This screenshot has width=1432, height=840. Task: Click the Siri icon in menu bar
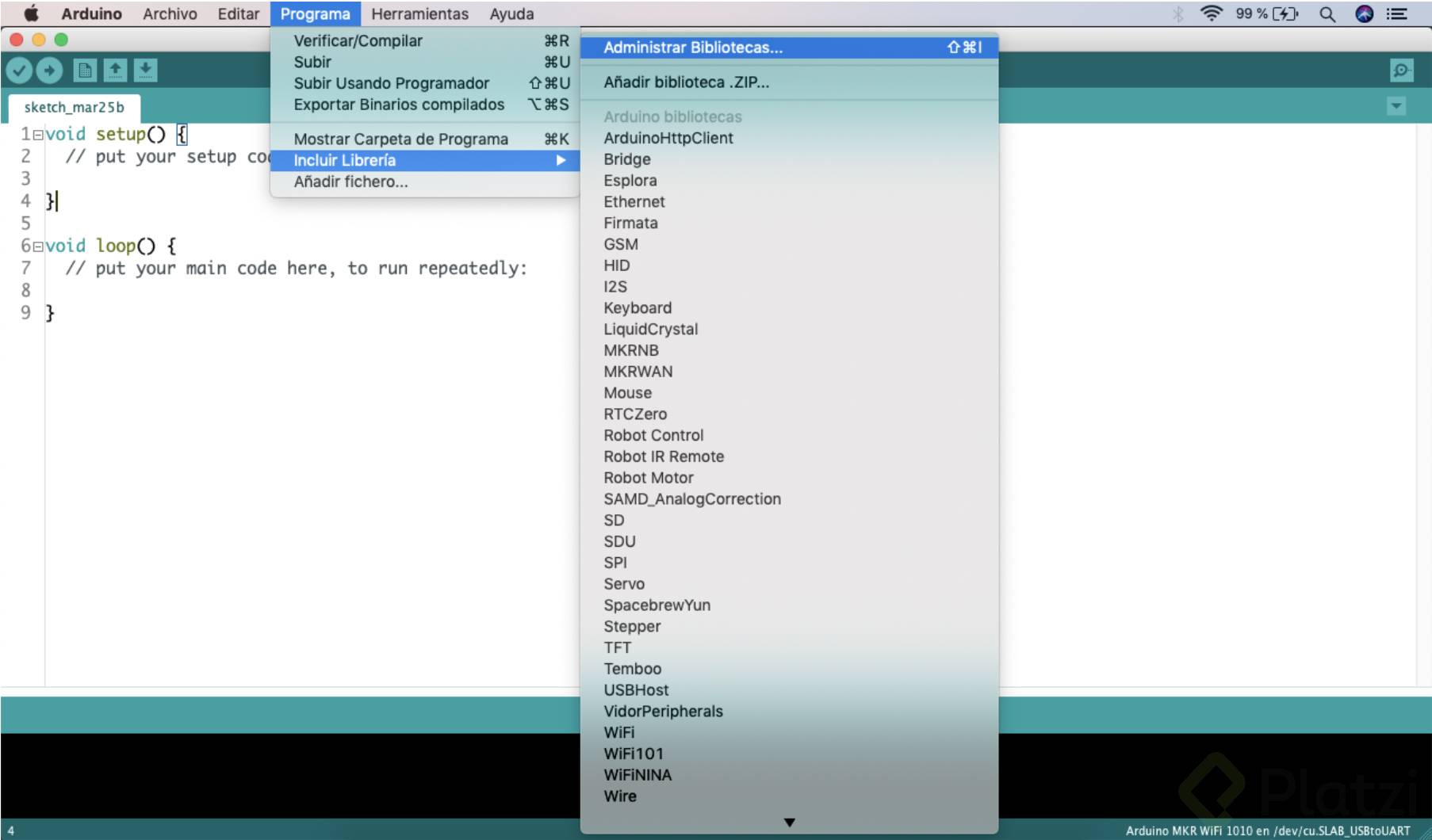coord(1364,13)
